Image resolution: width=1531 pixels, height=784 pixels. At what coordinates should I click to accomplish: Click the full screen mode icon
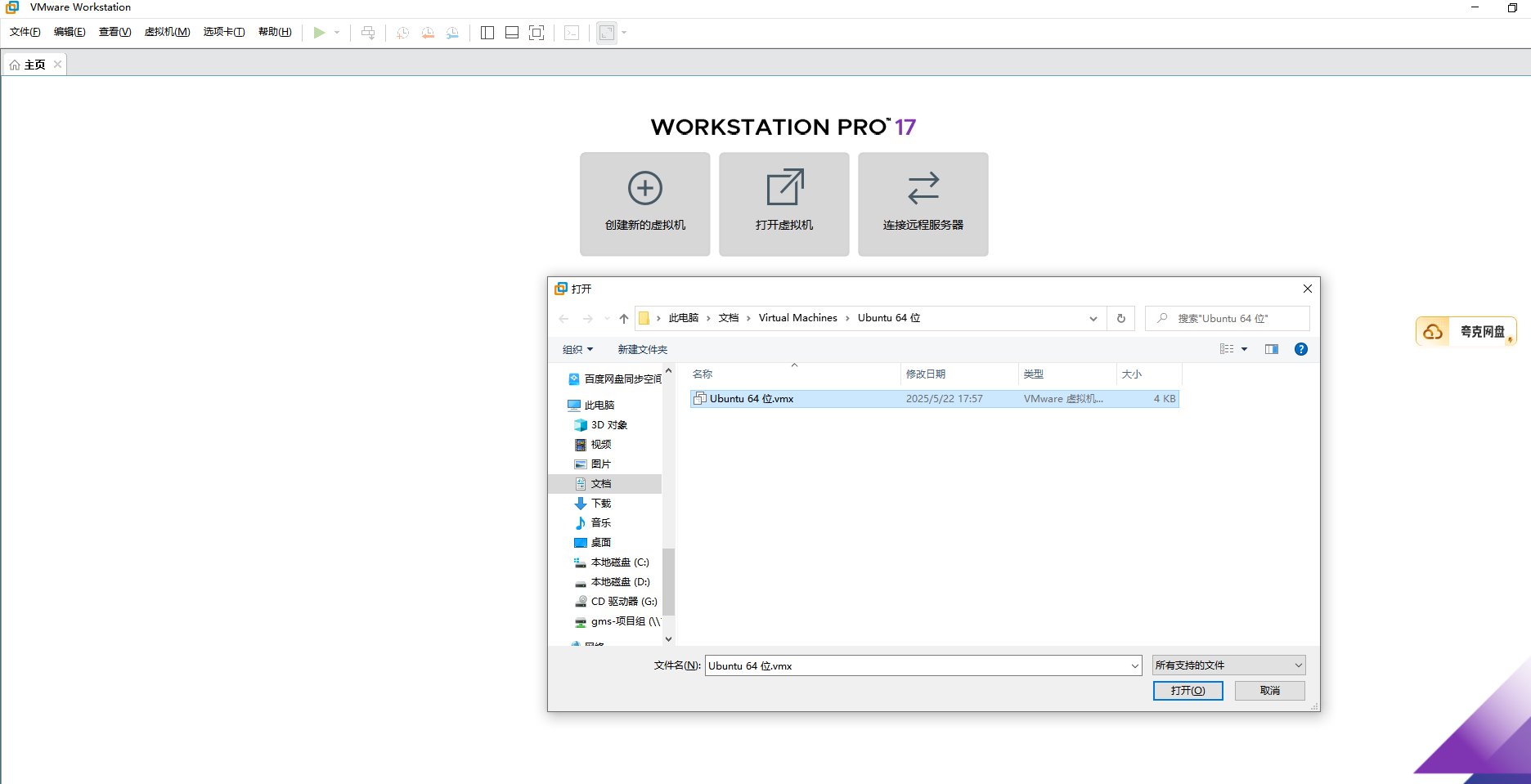point(537,33)
